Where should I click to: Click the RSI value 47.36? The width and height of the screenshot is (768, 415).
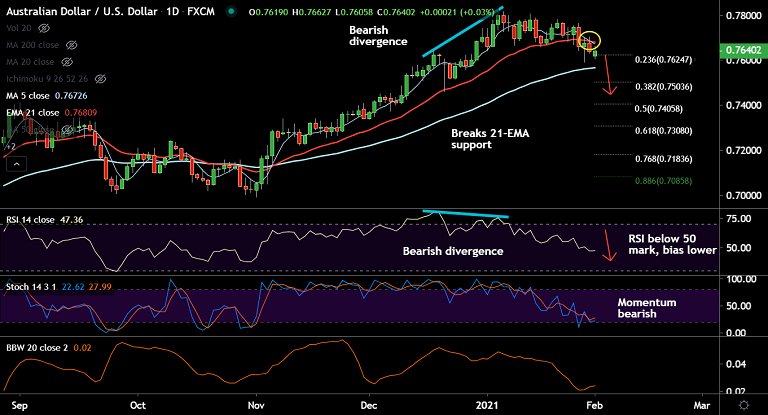(x=72, y=220)
